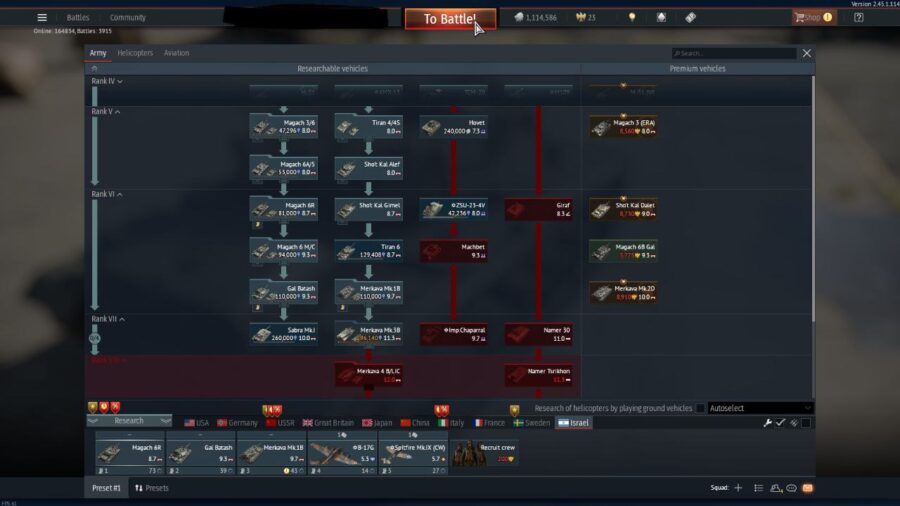The width and height of the screenshot is (900, 506).
Task: Select the premium Magach 3 (ERA)
Action: [x=623, y=127]
